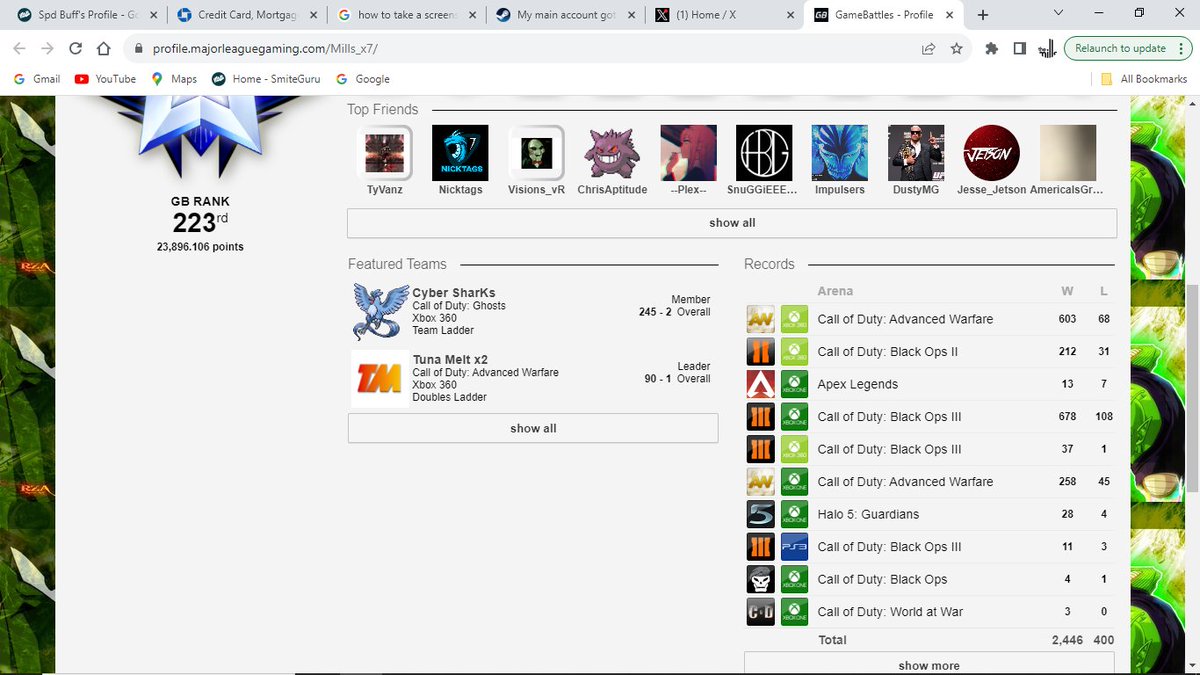Select Apex Legends record text
The image size is (1200, 675).
(x=858, y=384)
